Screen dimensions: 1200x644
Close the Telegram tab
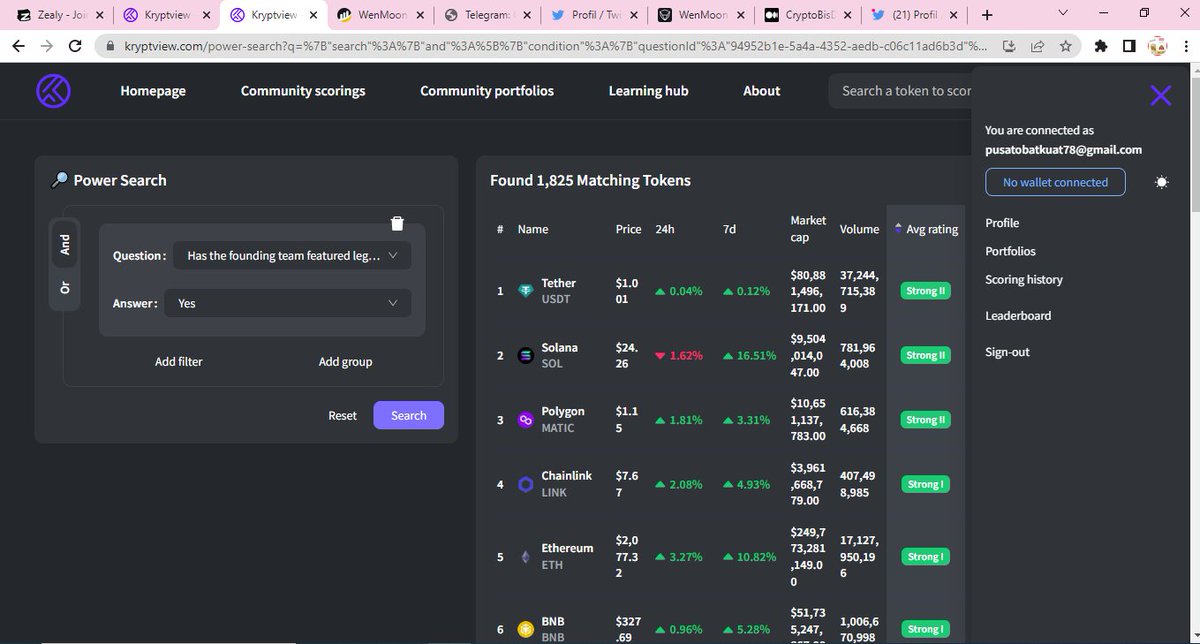point(528,15)
